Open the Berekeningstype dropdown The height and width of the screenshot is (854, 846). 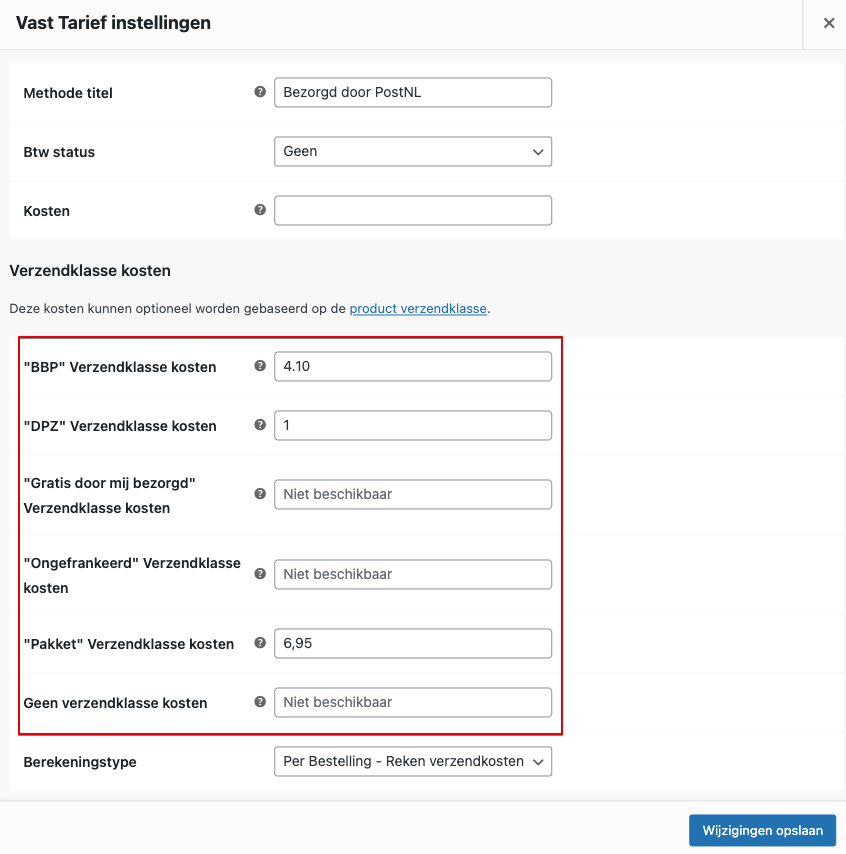point(413,761)
